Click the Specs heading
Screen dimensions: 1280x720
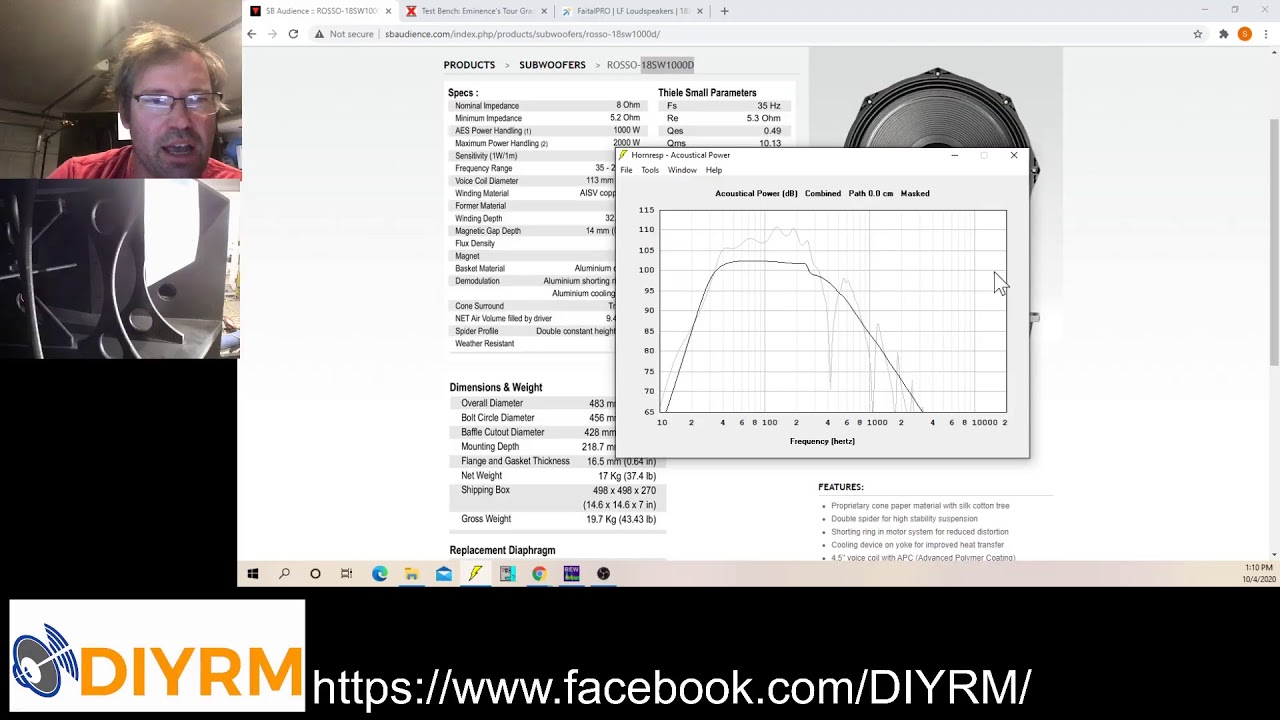point(463,93)
